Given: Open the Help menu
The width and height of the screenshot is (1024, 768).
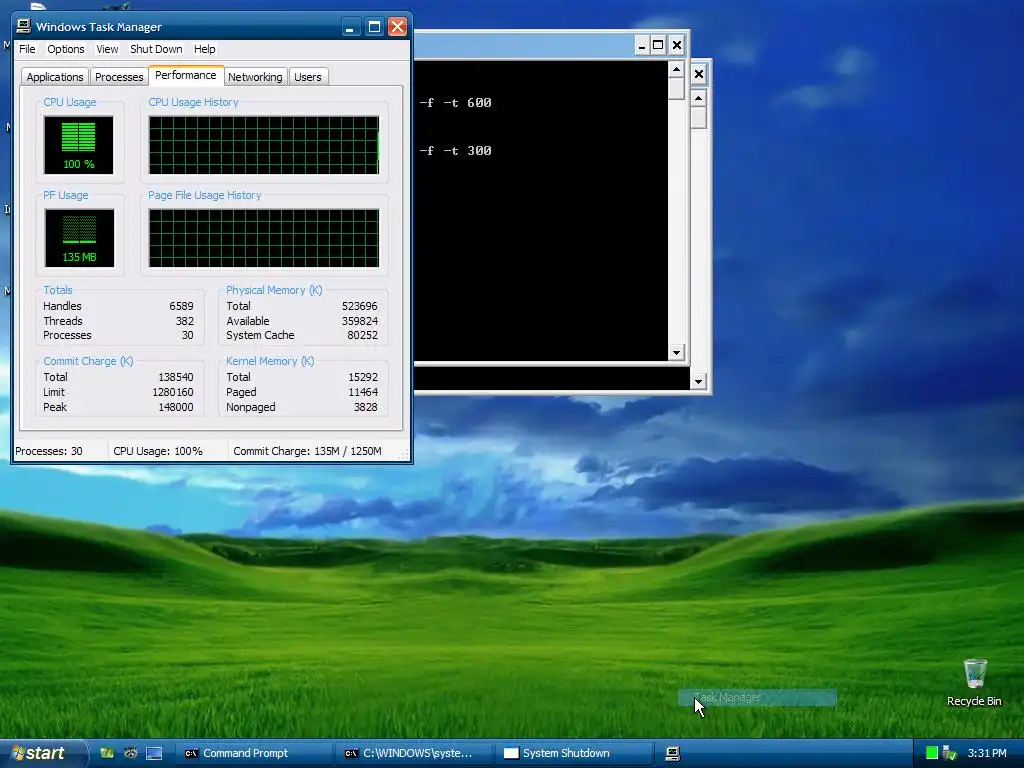Looking at the screenshot, I should [204, 49].
